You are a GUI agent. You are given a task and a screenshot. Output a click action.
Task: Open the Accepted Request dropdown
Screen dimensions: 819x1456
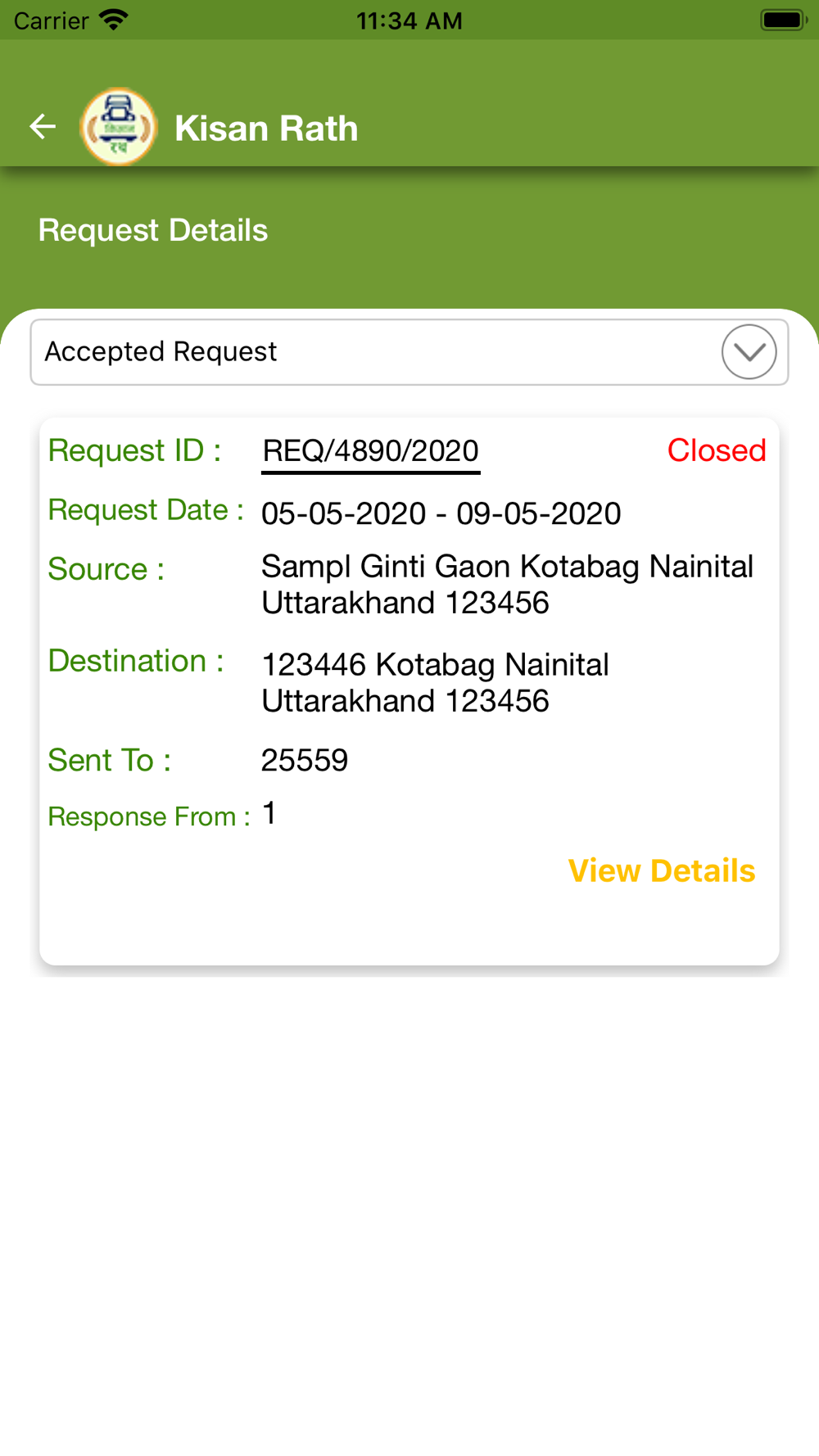click(x=409, y=352)
